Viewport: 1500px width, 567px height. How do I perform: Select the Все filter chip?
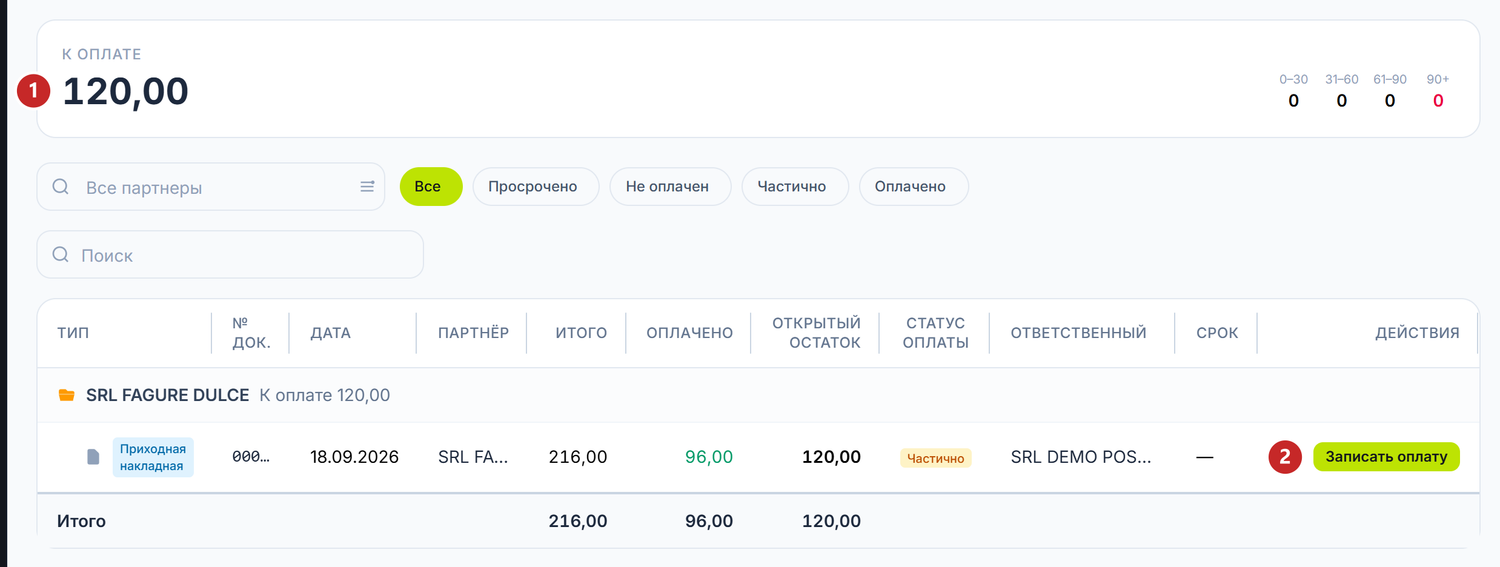click(431, 187)
